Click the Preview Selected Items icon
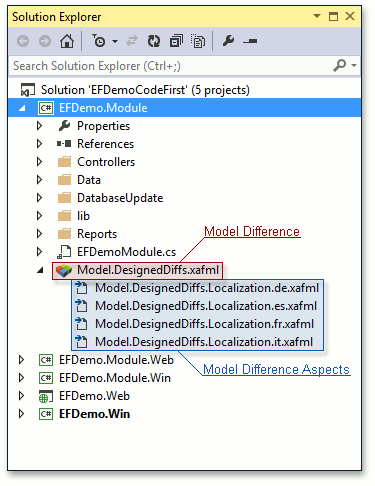375x486 pixels. click(250, 41)
